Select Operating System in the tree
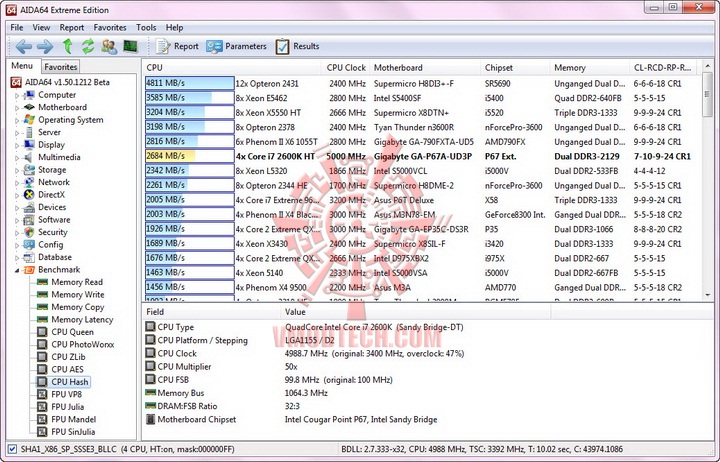The image size is (720, 462). click(x=71, y=120)
